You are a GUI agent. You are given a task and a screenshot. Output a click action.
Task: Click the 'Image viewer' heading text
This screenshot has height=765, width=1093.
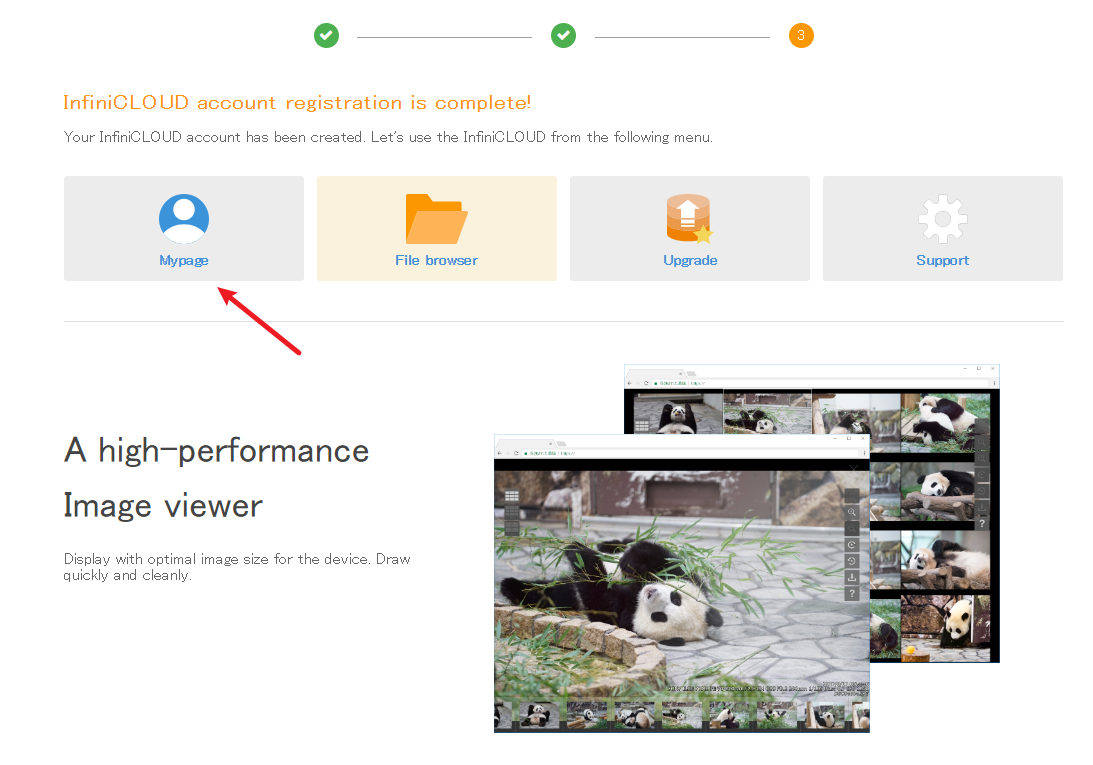[163, 506]
